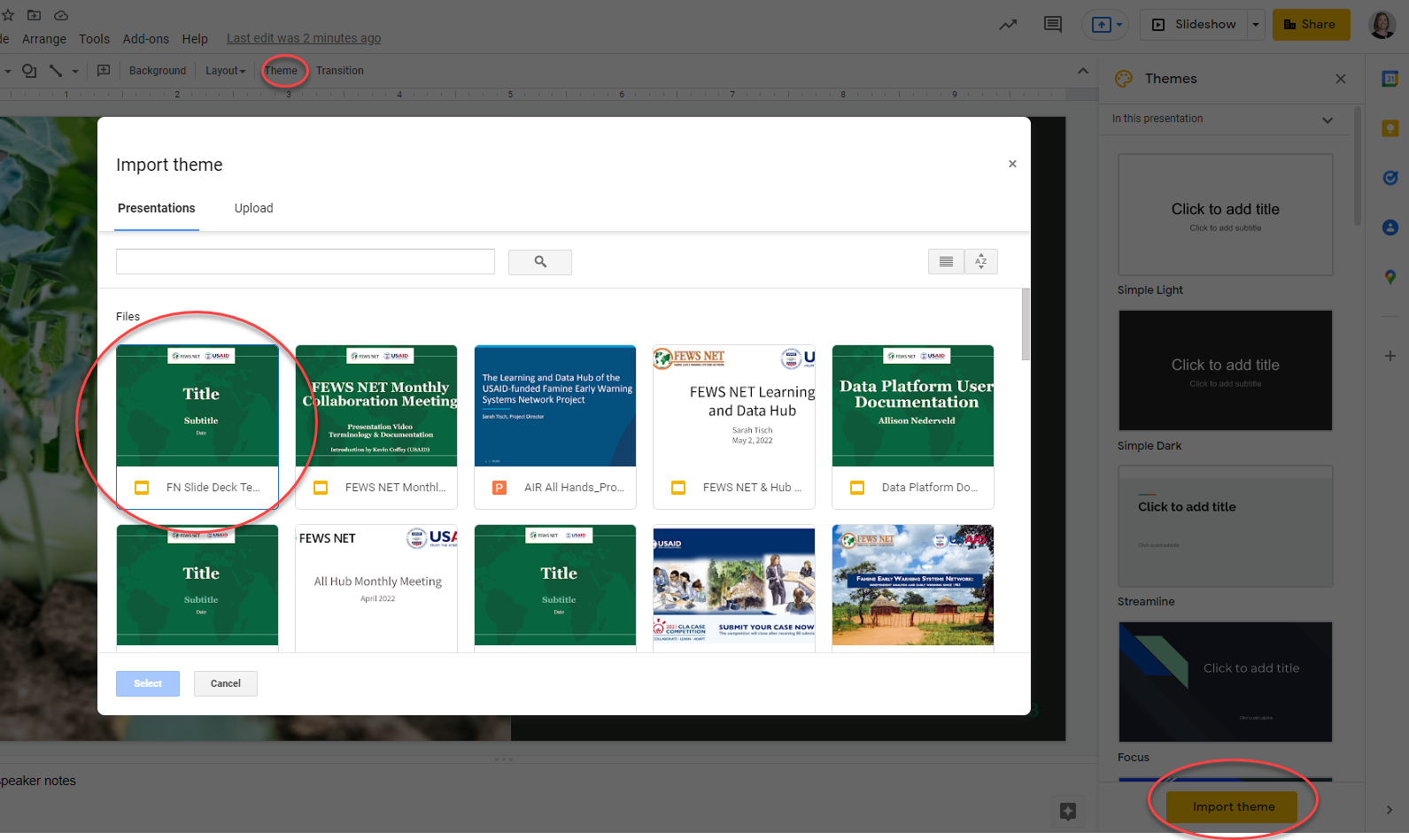Image resolution: width=1409 pixels, height=840 pixels.
Task: Click the Share button
Action: [x=1311, y=25]
